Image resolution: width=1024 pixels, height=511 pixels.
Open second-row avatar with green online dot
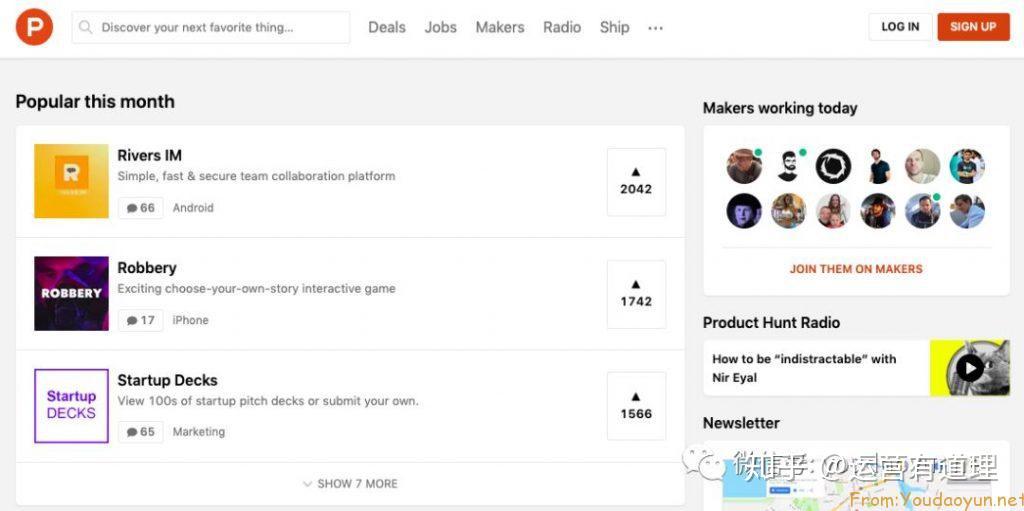[x=922, y=211]
